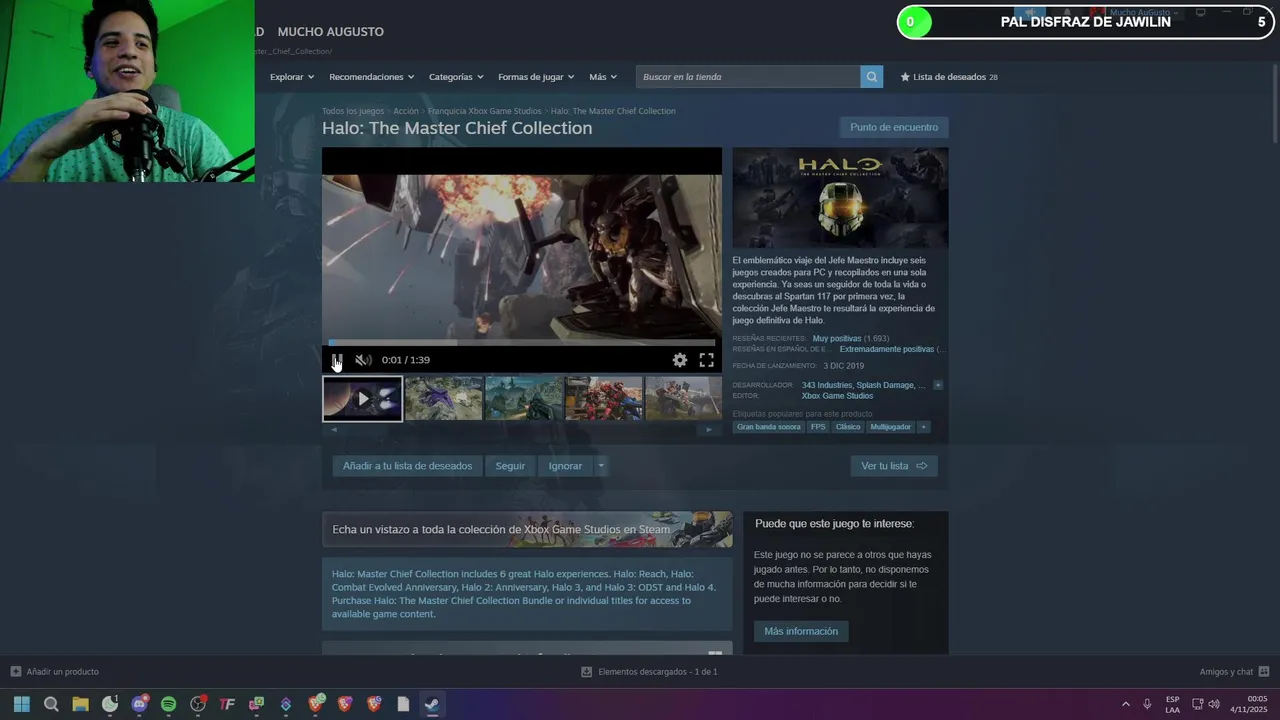The width and height of the screenshot is (1280, 720).
Task: Open 'Amigos y chat' panel
Action: (1234, 672)
